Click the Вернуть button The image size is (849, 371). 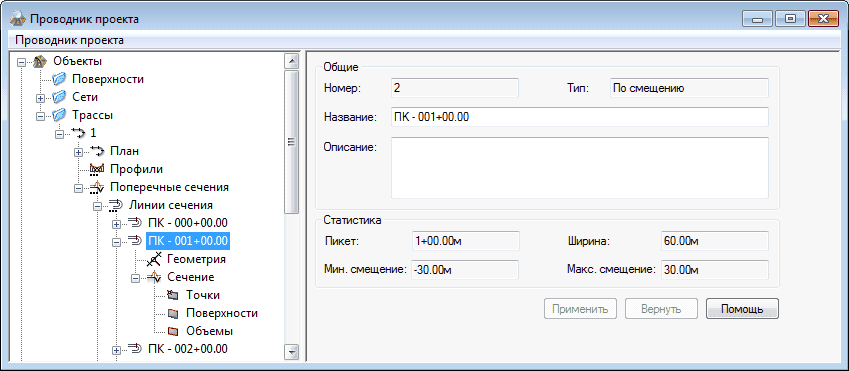661,309
